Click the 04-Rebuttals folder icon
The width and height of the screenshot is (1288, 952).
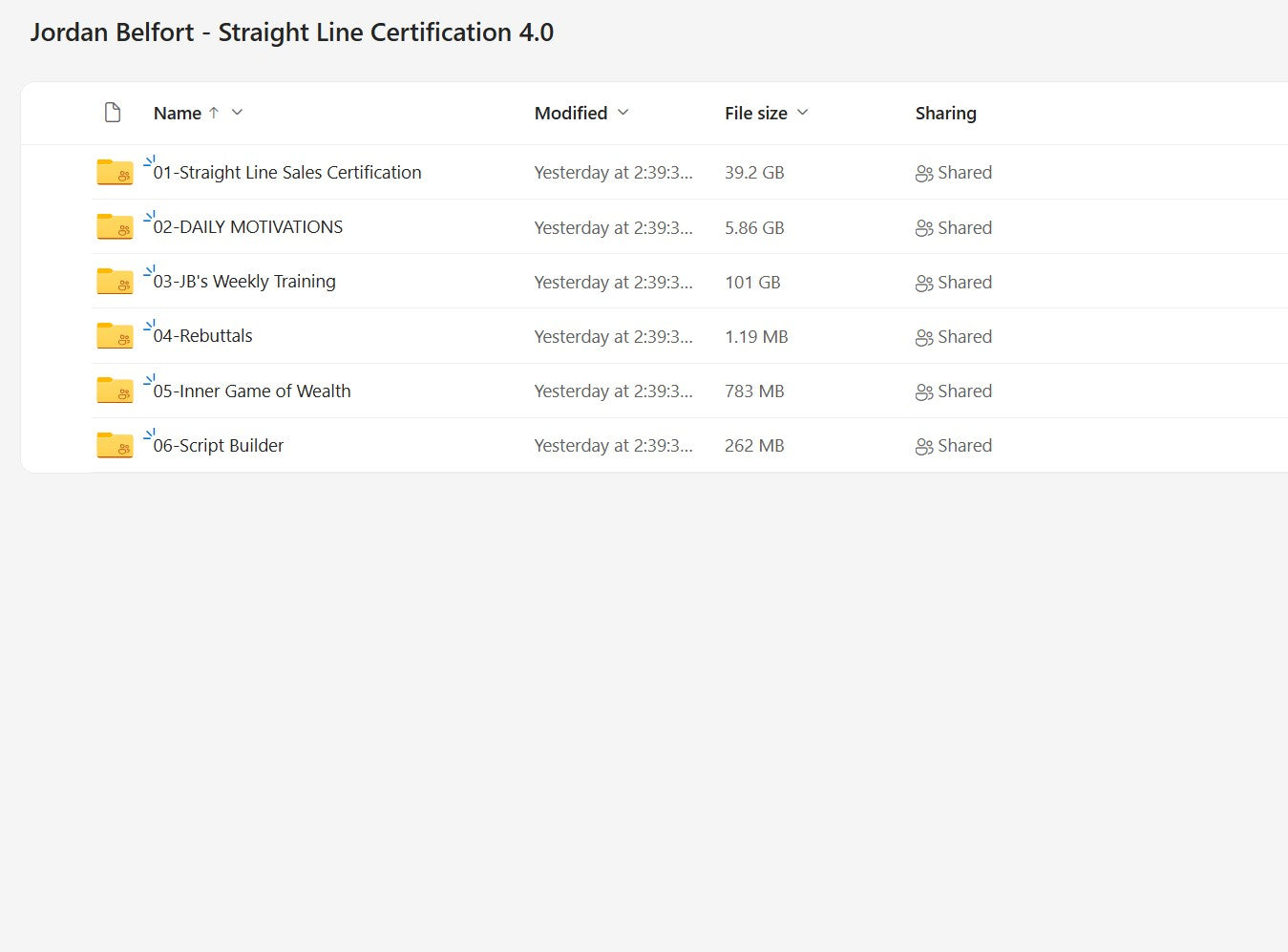[x=115, y=336]
